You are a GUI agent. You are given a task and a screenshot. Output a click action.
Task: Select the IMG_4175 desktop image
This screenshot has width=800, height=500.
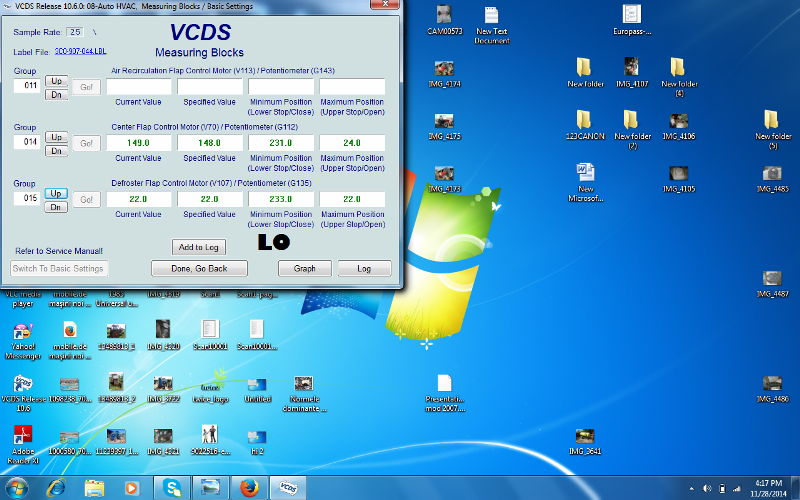click(x=444, y=126)
